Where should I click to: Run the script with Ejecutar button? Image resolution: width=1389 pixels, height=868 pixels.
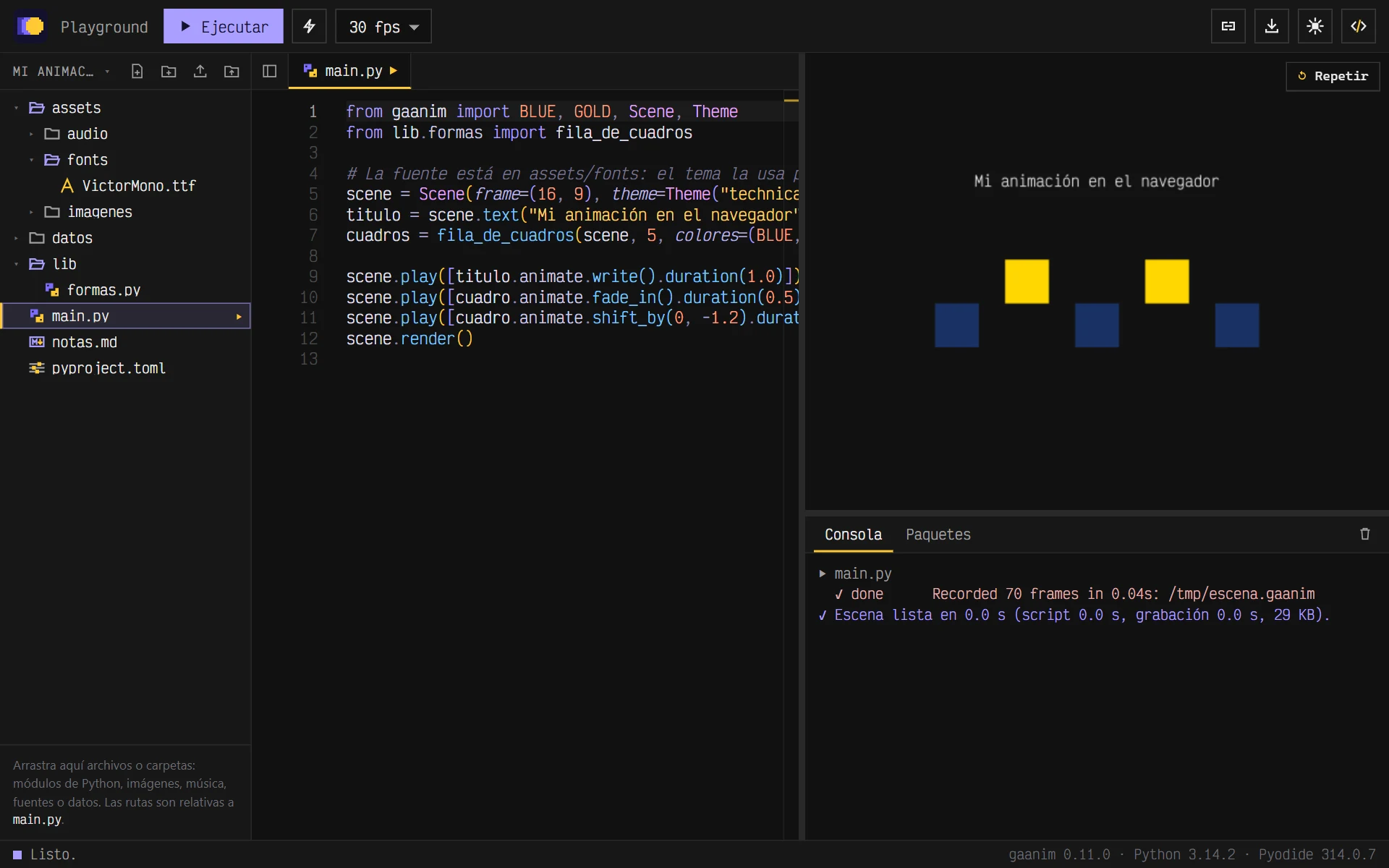(224, 27)
